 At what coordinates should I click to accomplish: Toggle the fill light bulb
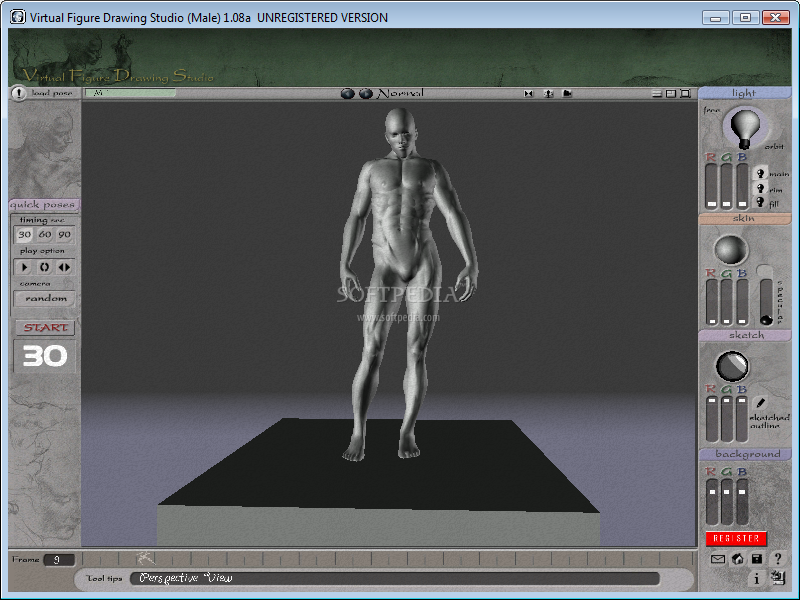[x=760, y=203]
